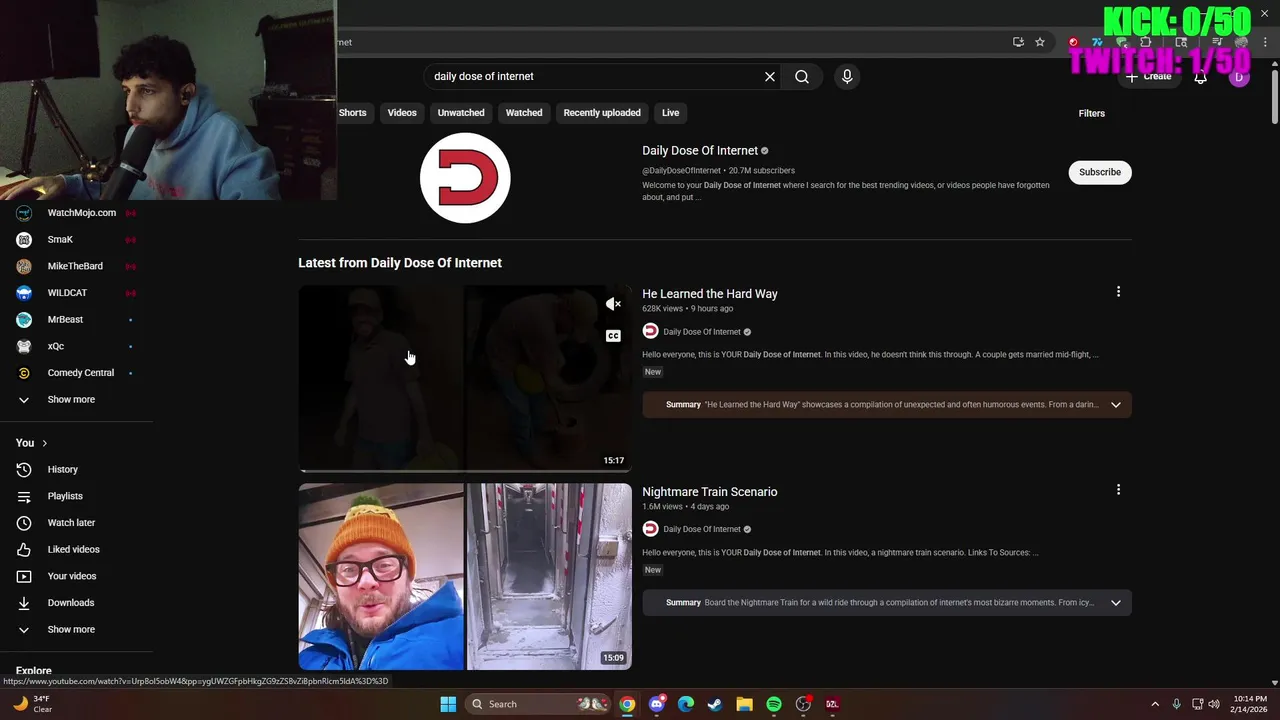Select the Recently uploaded filter chip

(x=602, y=113)
